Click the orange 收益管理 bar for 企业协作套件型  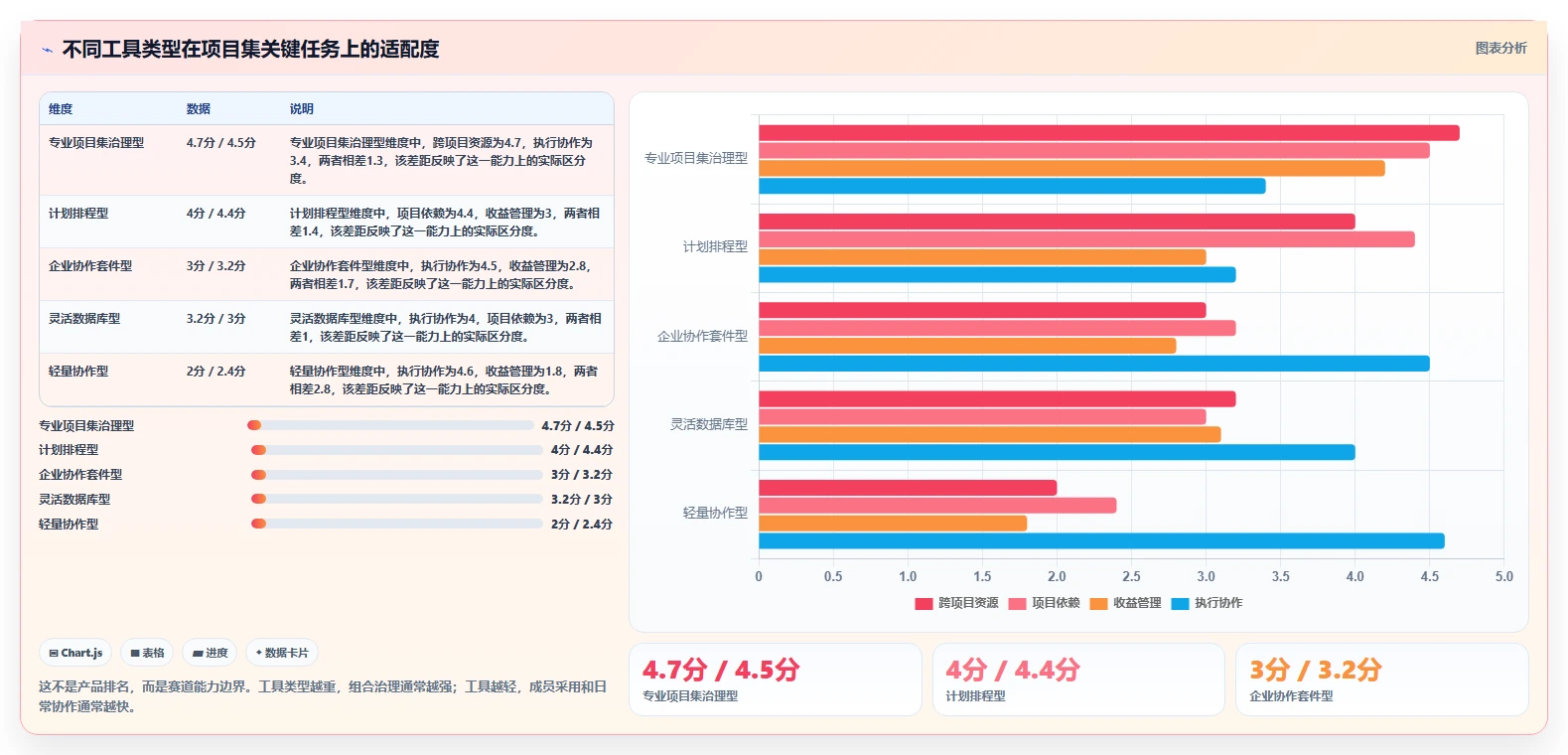point(967,346)
